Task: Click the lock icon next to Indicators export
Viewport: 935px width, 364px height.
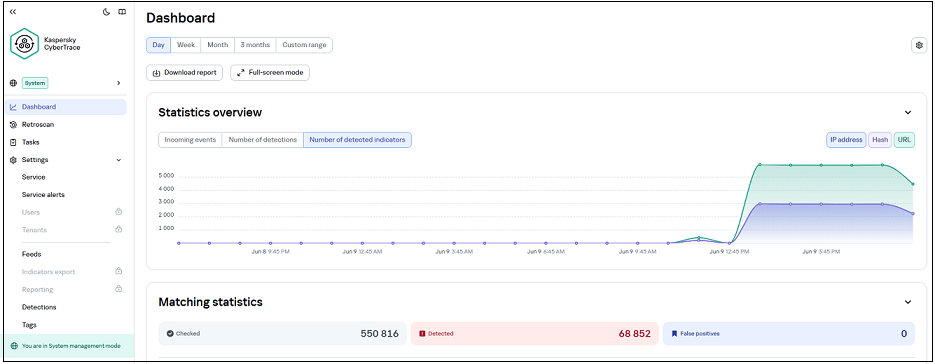Action: [119, 272]
